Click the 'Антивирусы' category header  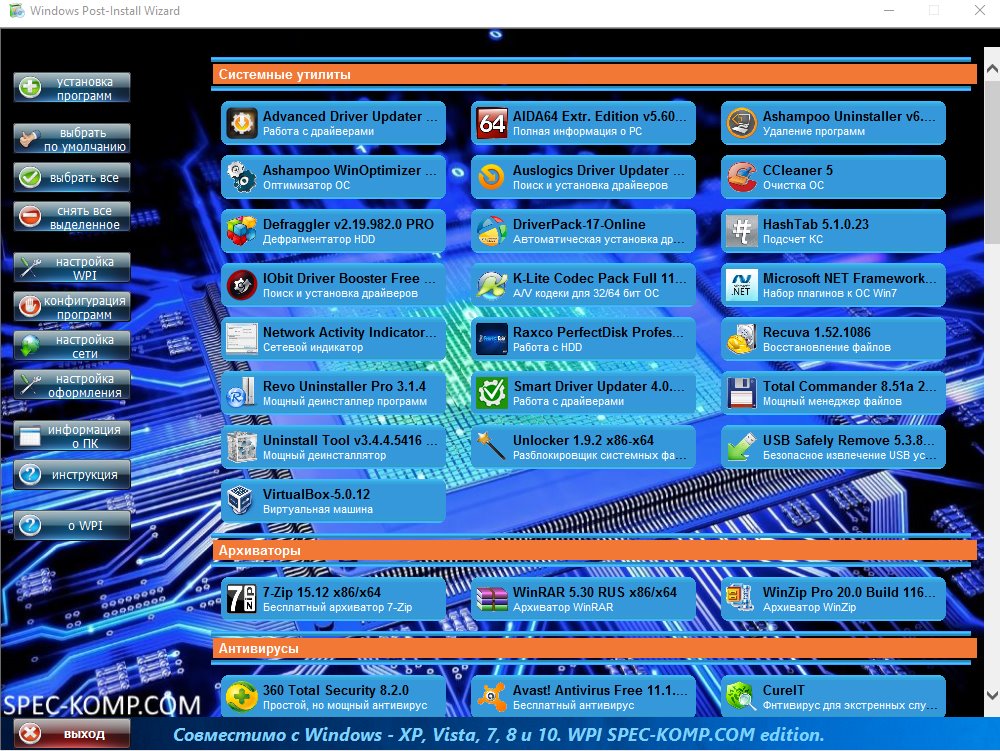pos(594,648)
